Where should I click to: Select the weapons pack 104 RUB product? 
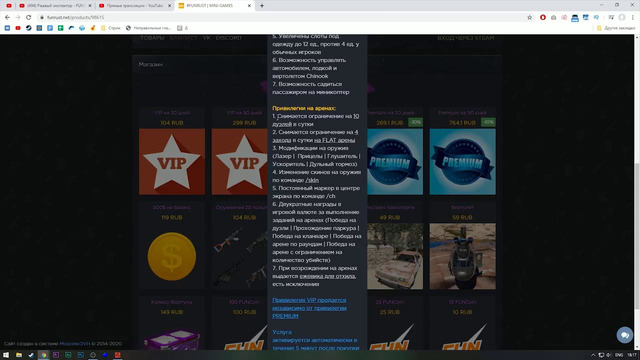pyautogui.click(x=240, y=256)
